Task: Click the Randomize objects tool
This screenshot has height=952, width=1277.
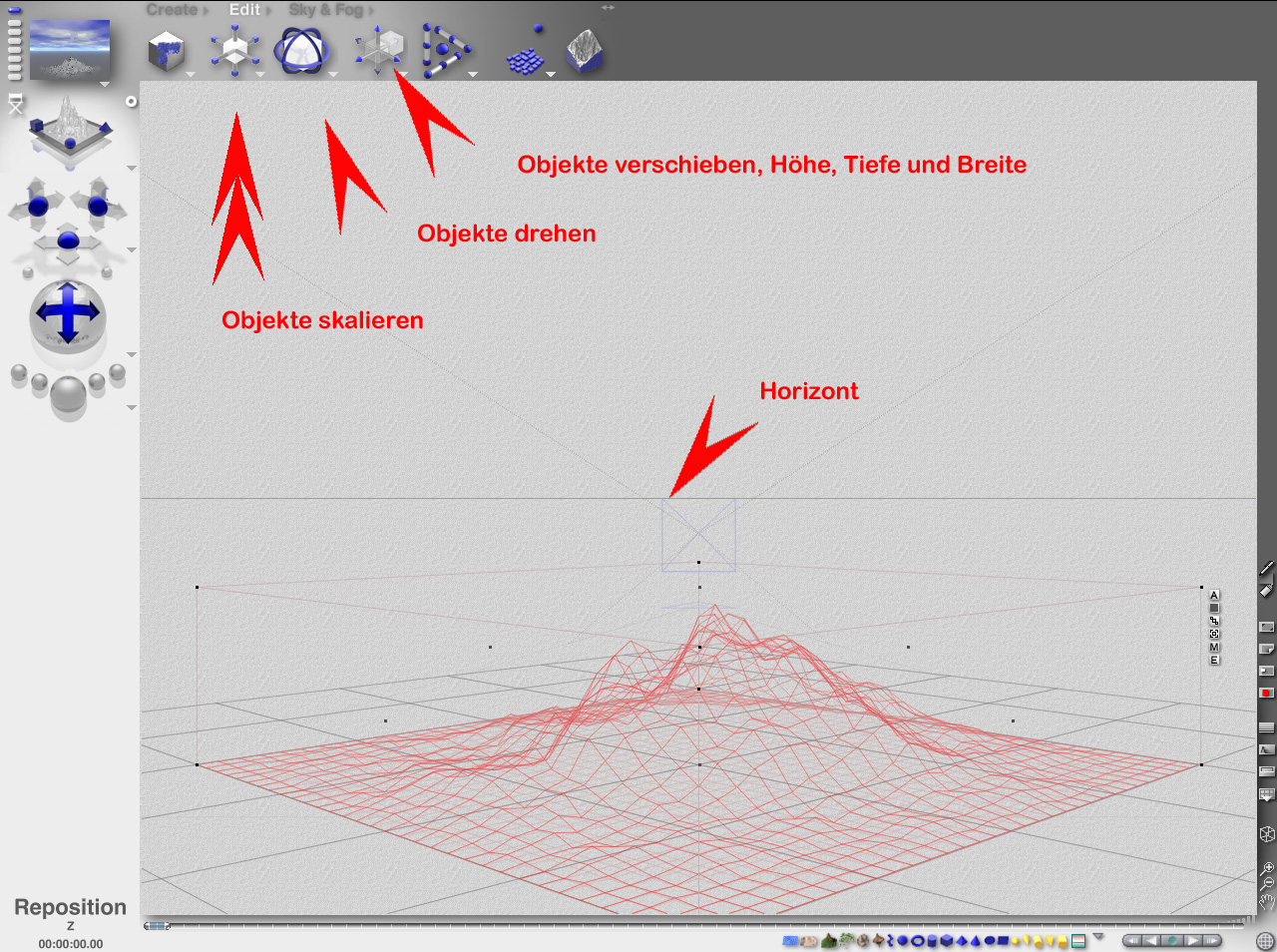Action: pos(526,53)
